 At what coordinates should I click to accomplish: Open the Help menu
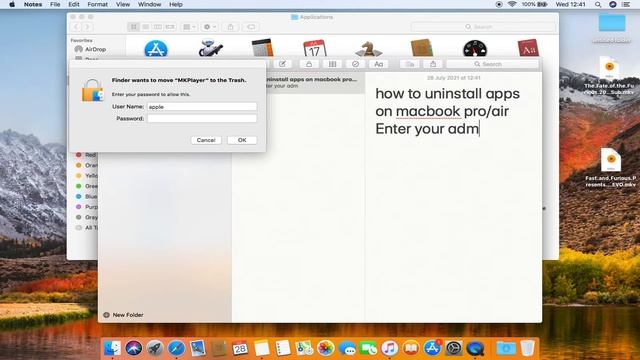coord(176,4)
